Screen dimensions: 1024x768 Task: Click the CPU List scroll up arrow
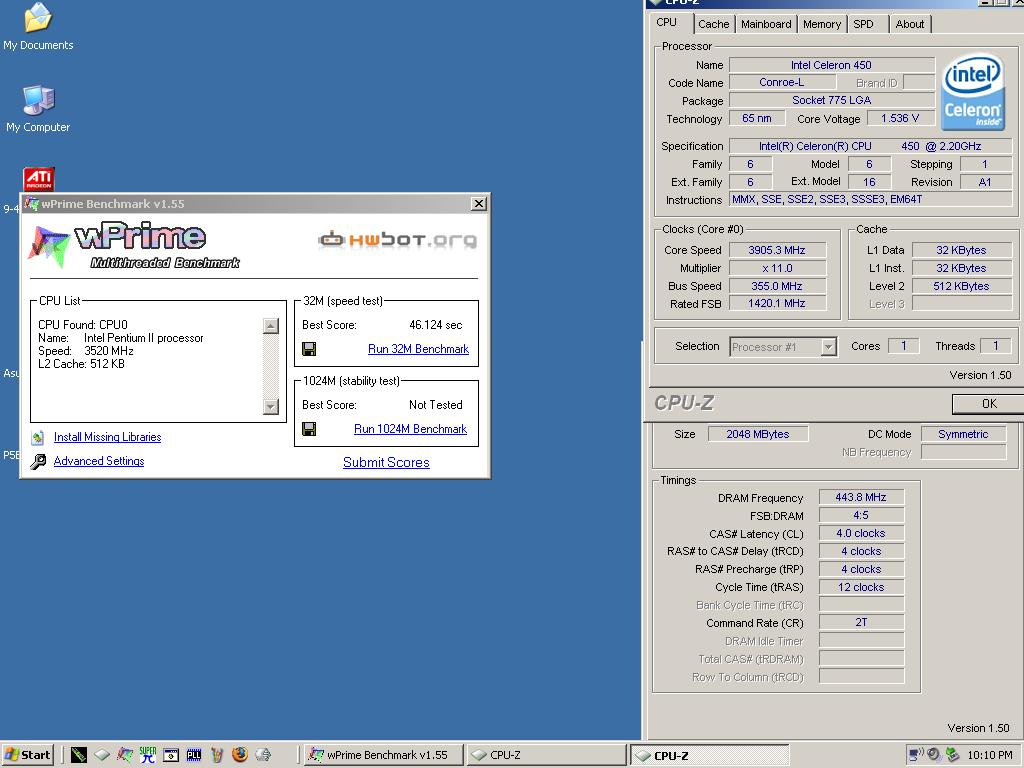(270, 325)
